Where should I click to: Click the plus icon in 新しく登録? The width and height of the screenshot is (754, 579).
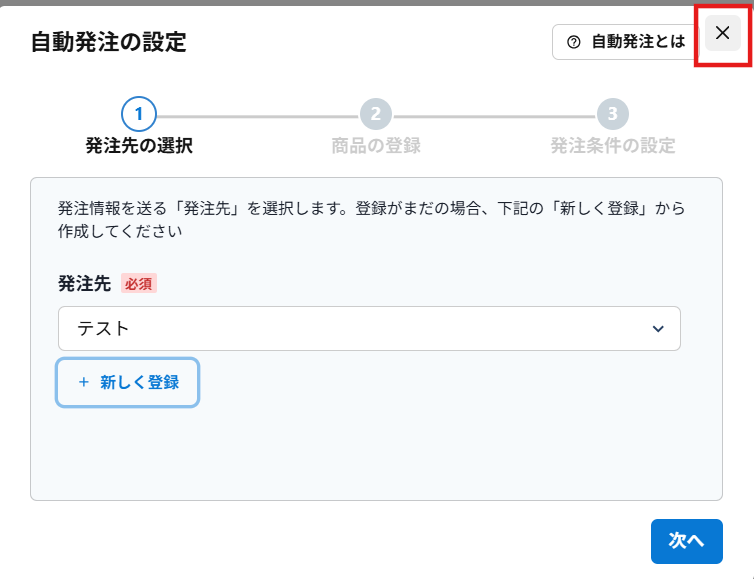coord(84,382)
